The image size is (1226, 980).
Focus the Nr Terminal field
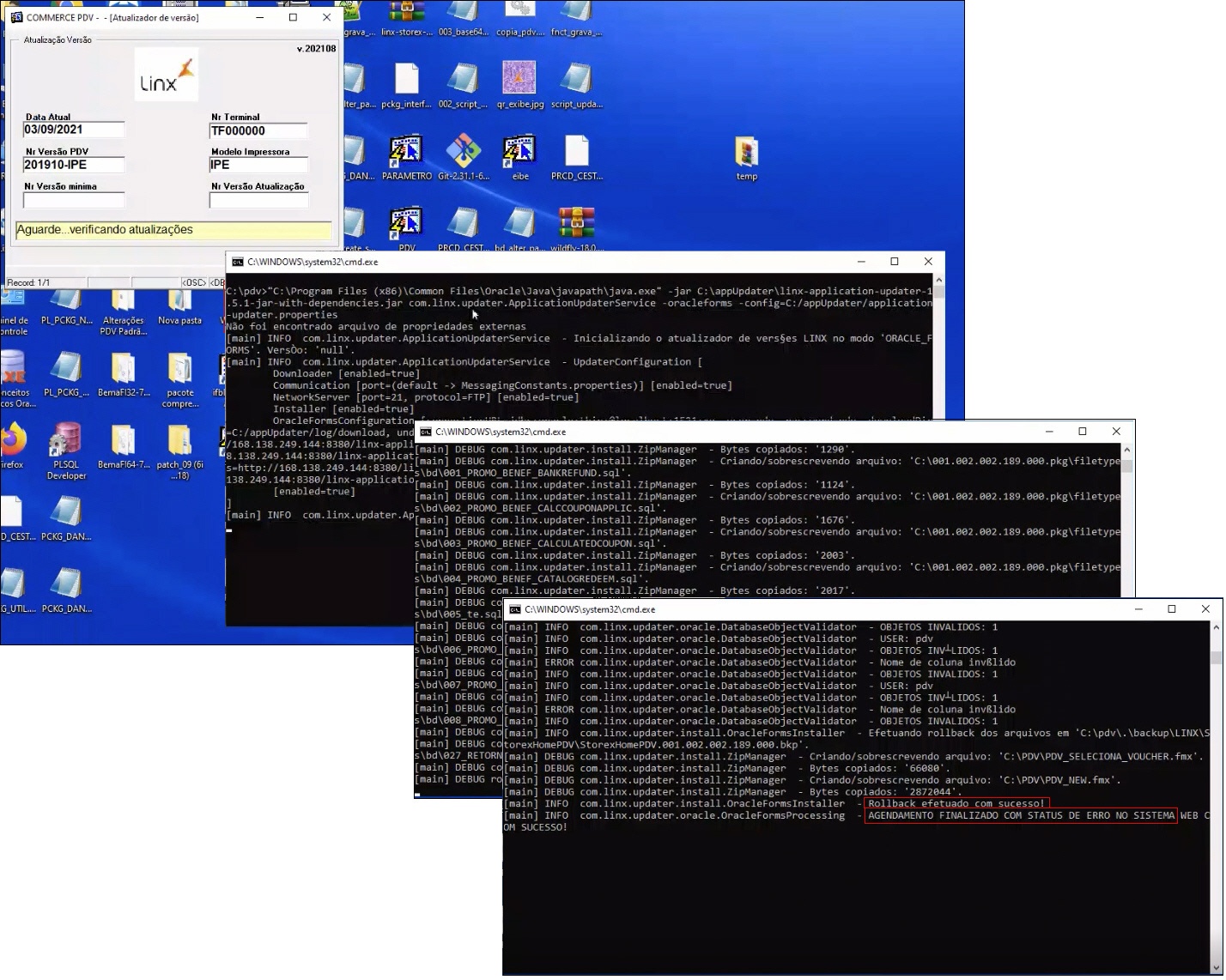(x=258, y=131)
